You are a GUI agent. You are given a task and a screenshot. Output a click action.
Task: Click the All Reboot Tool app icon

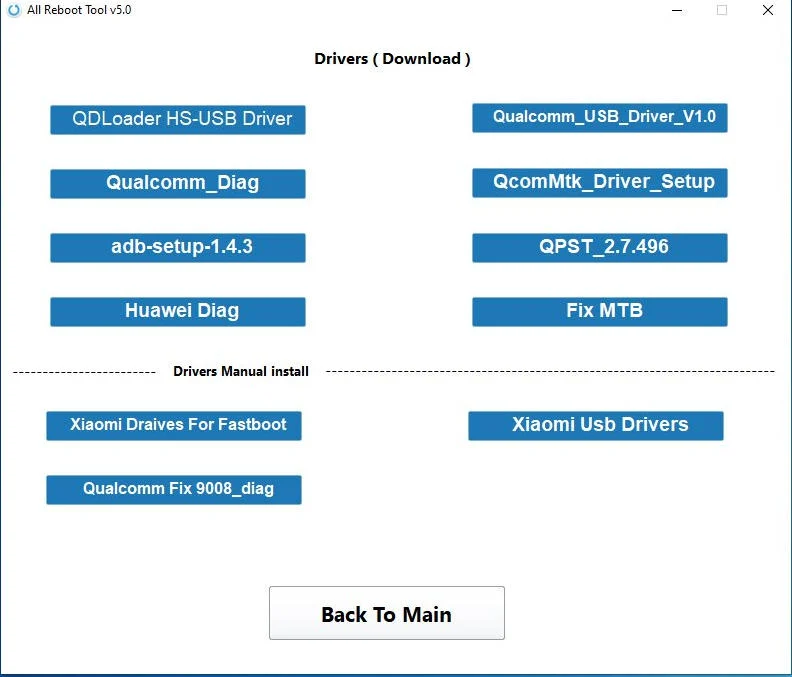pos(12,10)
